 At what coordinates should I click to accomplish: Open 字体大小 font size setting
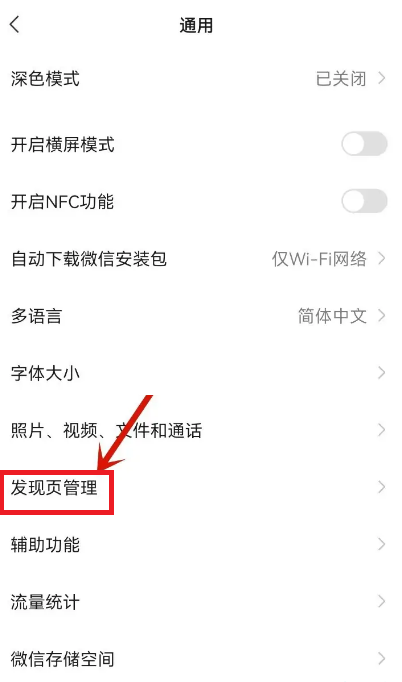pyautogui.click(x=201, y=373)
